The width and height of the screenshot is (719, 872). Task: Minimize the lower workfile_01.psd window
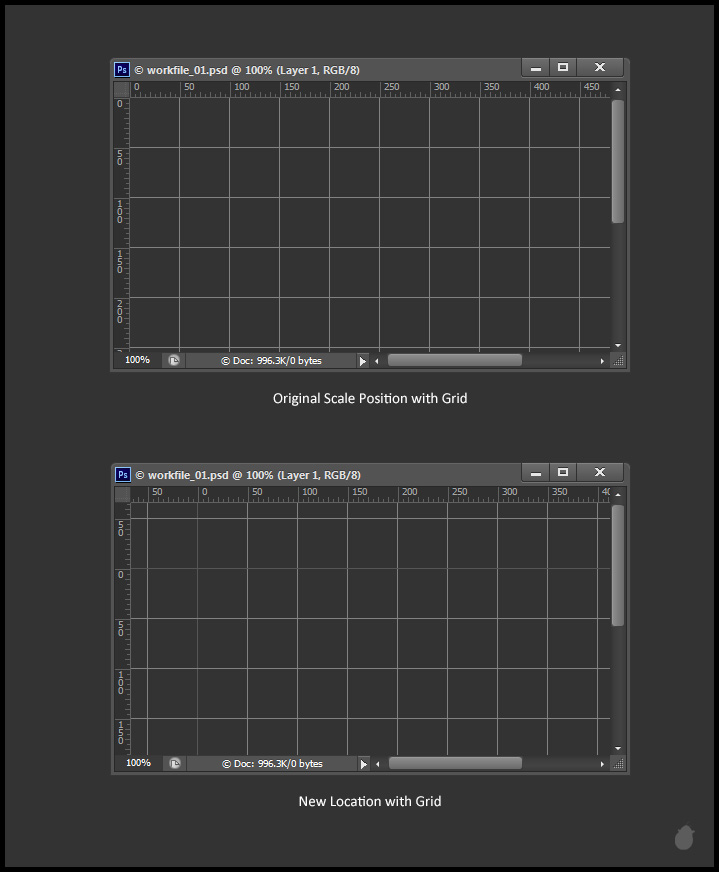point(537,472)
